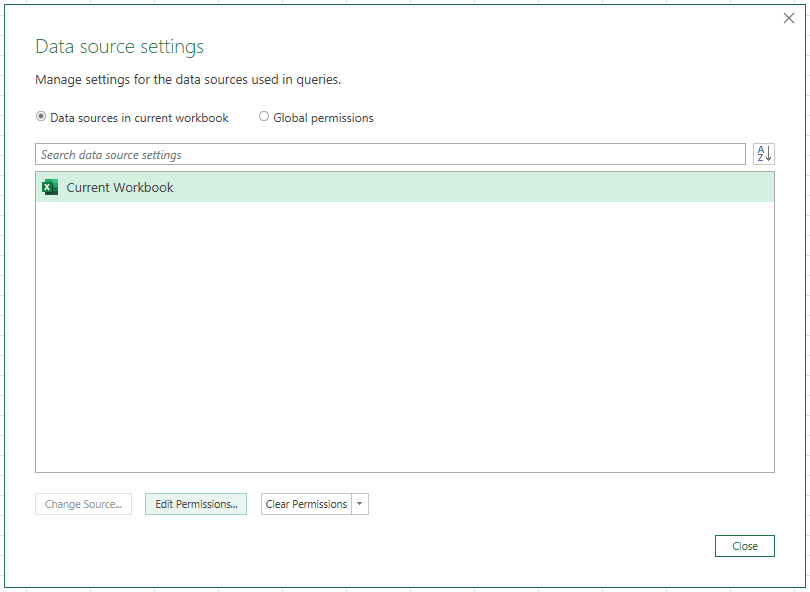Screen dimensions: 810x592
Task: Select the Current Workbook text in the list
Action: point(120,187)
